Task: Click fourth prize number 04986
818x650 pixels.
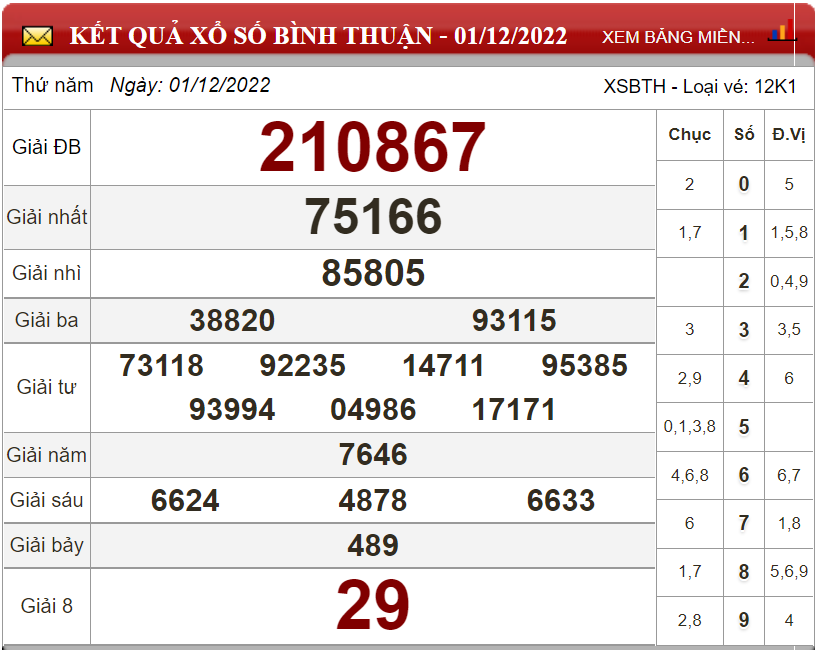Action: tap(373, 410)
